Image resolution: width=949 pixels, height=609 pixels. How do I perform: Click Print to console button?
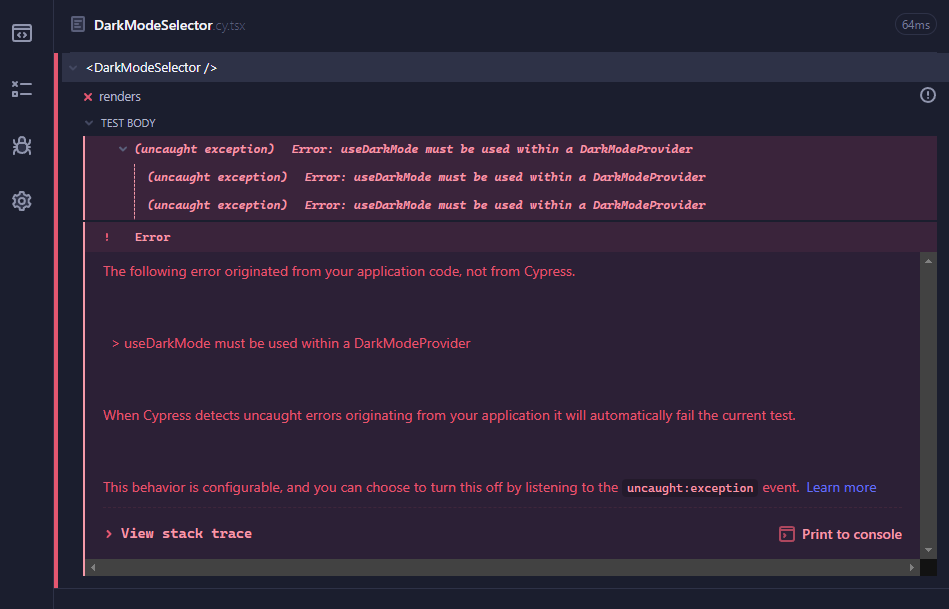841,534
